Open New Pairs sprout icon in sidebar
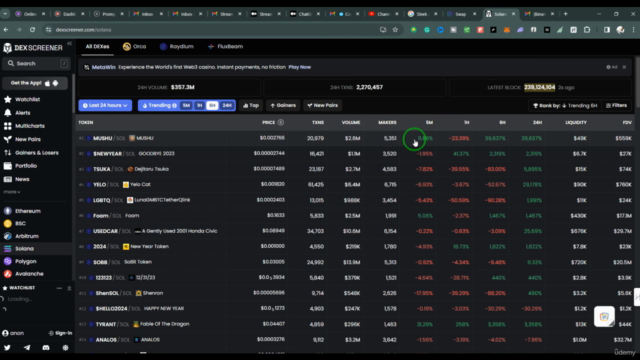The image size is (640, 360). point(8,139)
